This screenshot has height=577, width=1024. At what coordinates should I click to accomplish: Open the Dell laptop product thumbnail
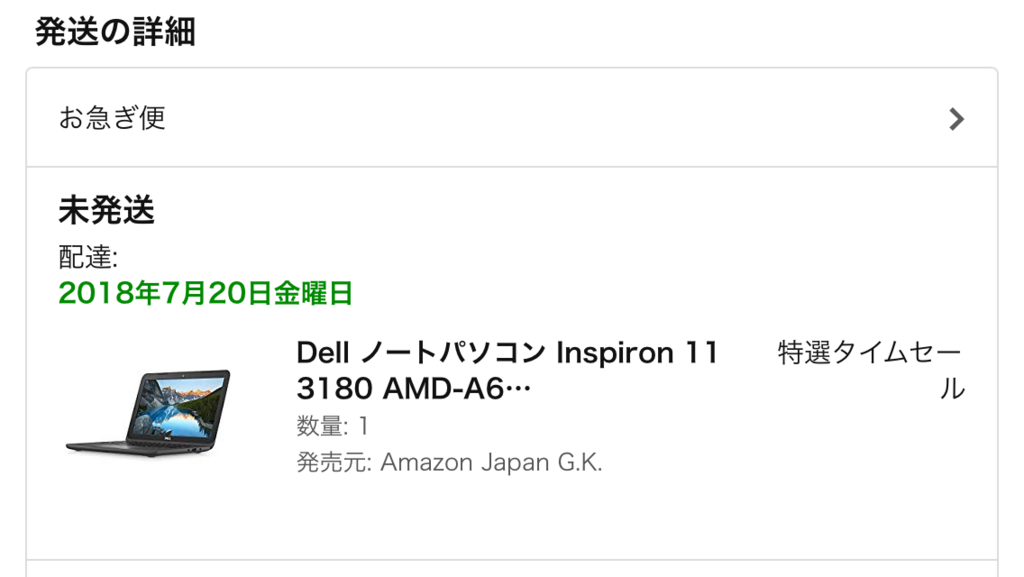pyautogui.click(x=148, y=413)
